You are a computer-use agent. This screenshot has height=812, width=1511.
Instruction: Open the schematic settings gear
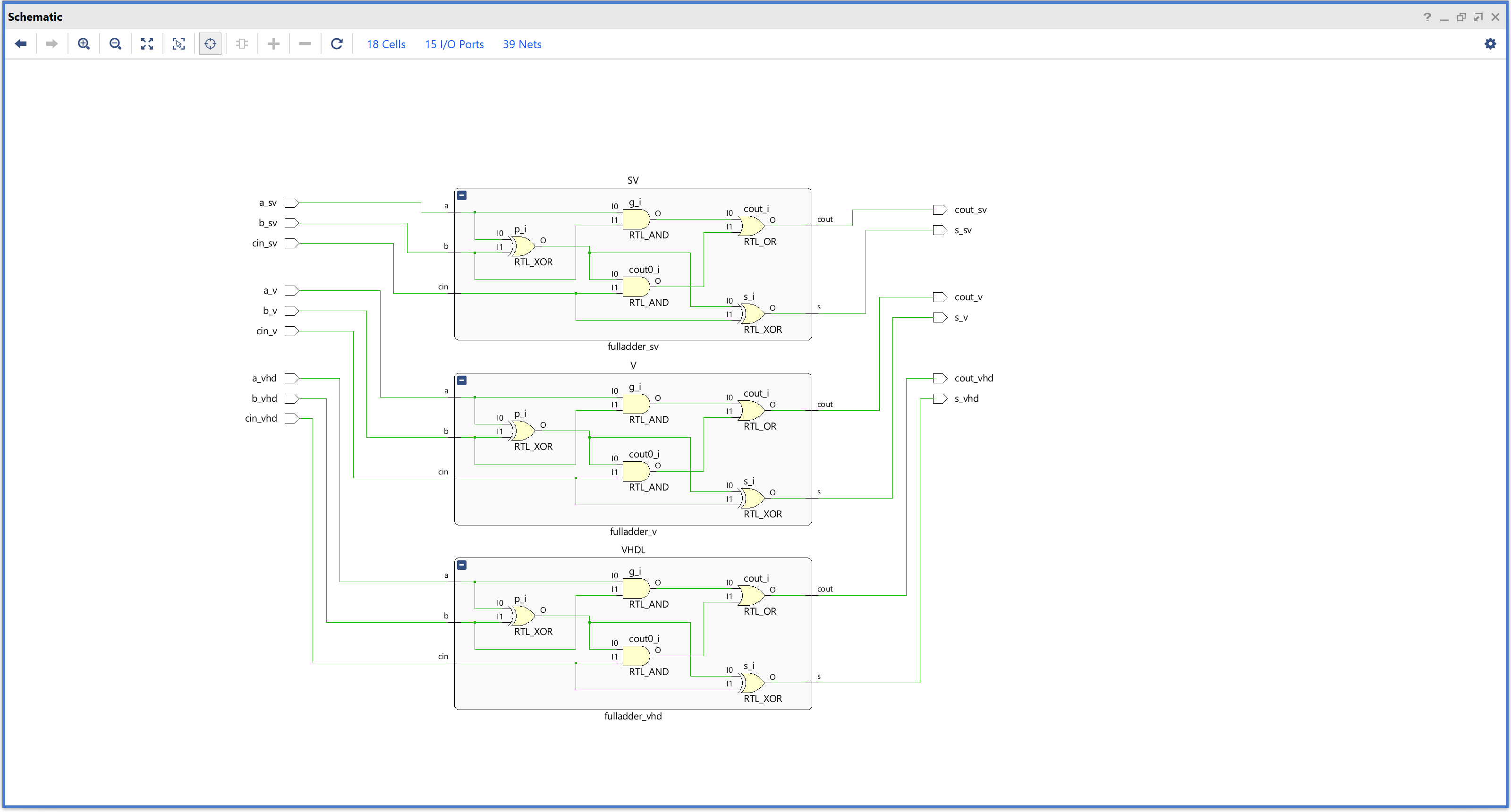point(1490,44)
